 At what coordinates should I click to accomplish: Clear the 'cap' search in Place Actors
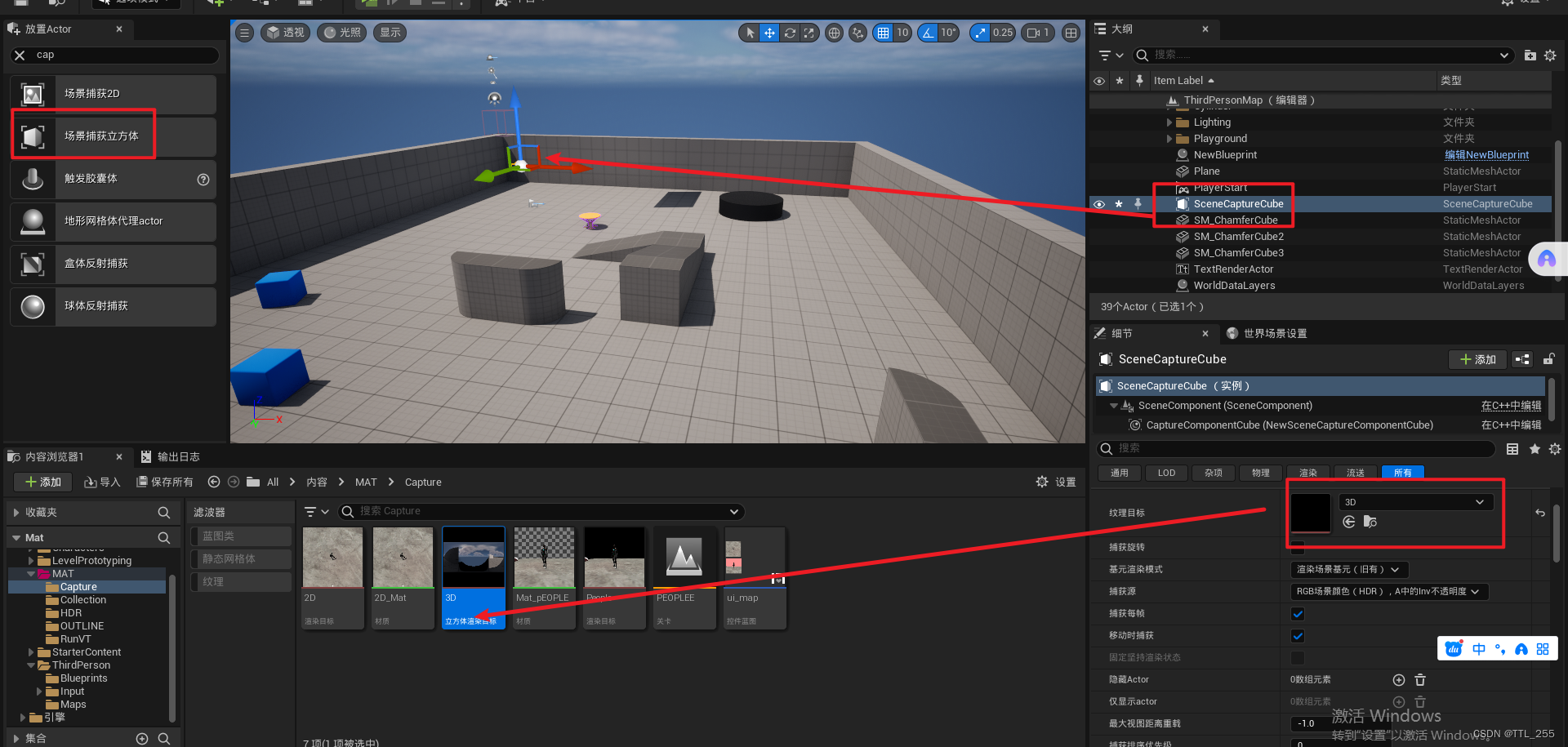(x=20, y=55)
